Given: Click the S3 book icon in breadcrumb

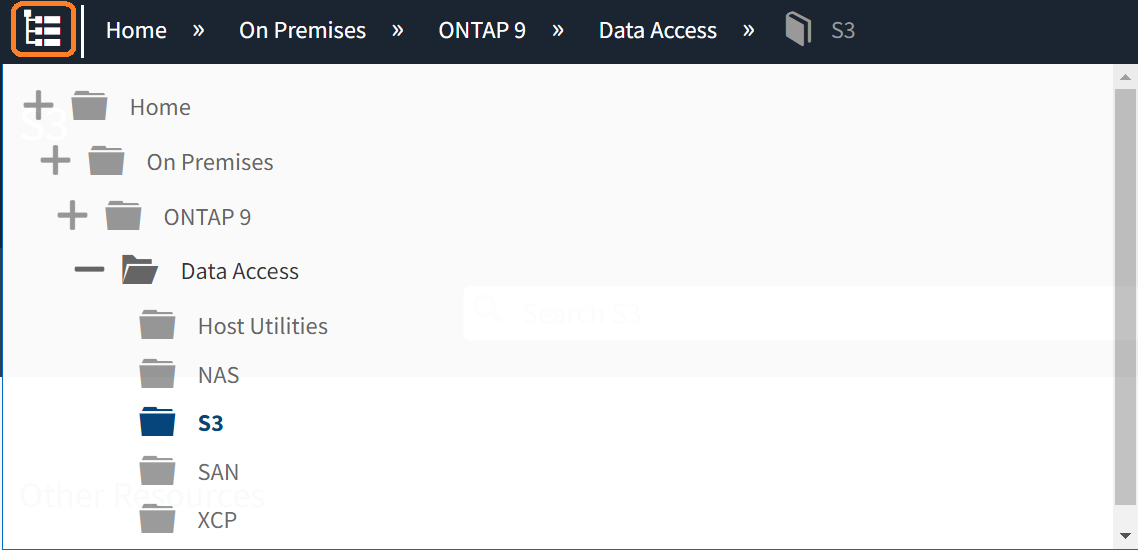Looking at the screenshot, I should point(797,30).
